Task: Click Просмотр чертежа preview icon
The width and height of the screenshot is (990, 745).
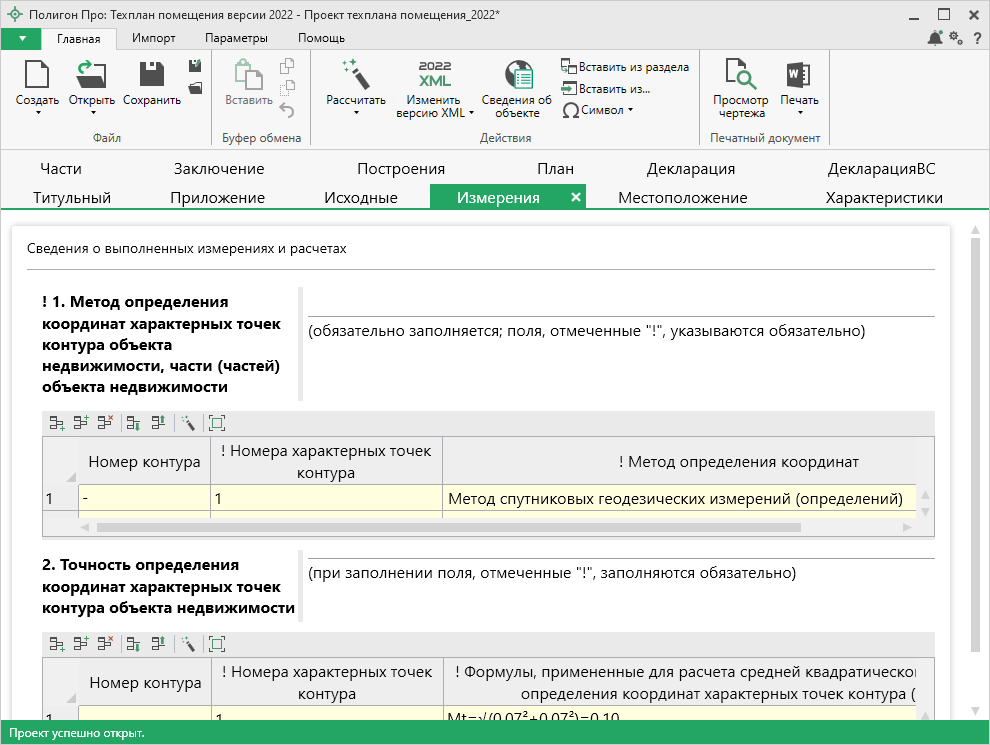Action: point(740,75)
